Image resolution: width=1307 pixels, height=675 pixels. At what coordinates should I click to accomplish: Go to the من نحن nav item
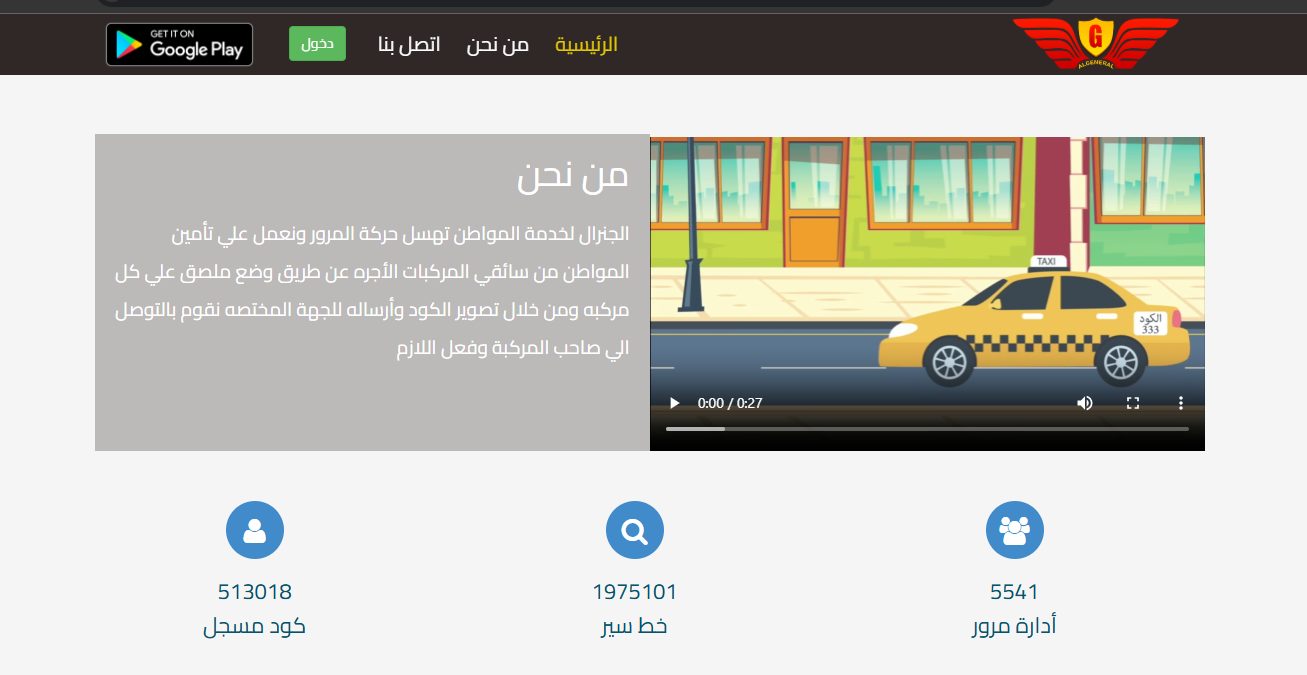click(497, 45)
